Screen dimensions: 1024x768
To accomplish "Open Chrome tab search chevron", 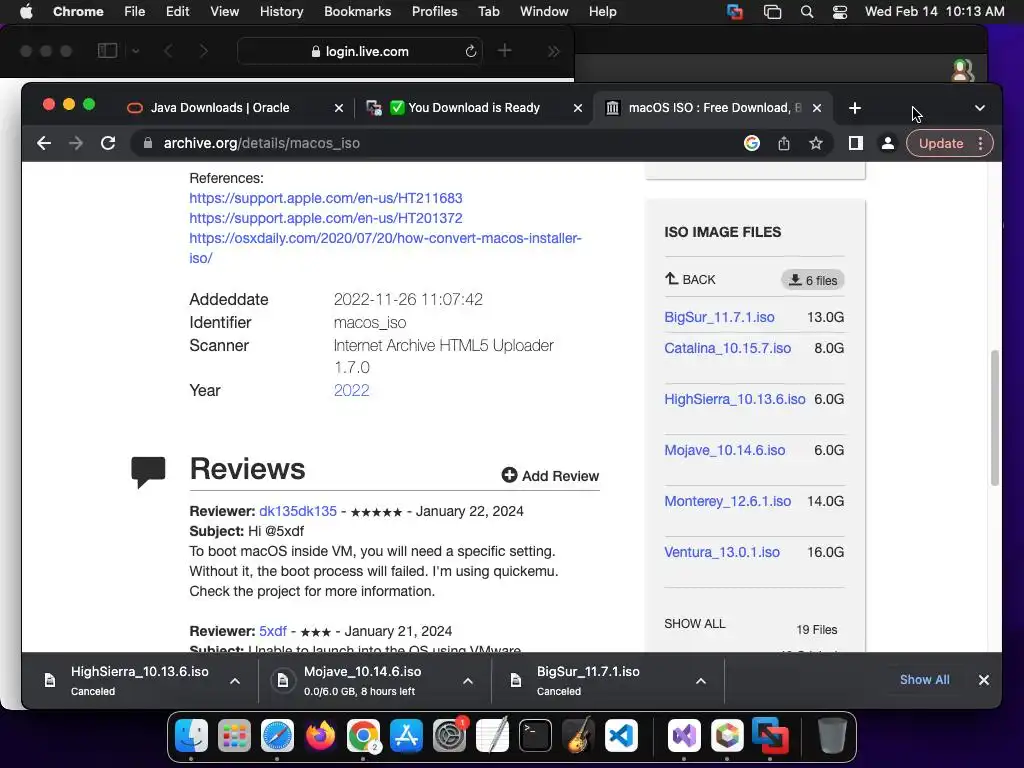I will 980,108.
